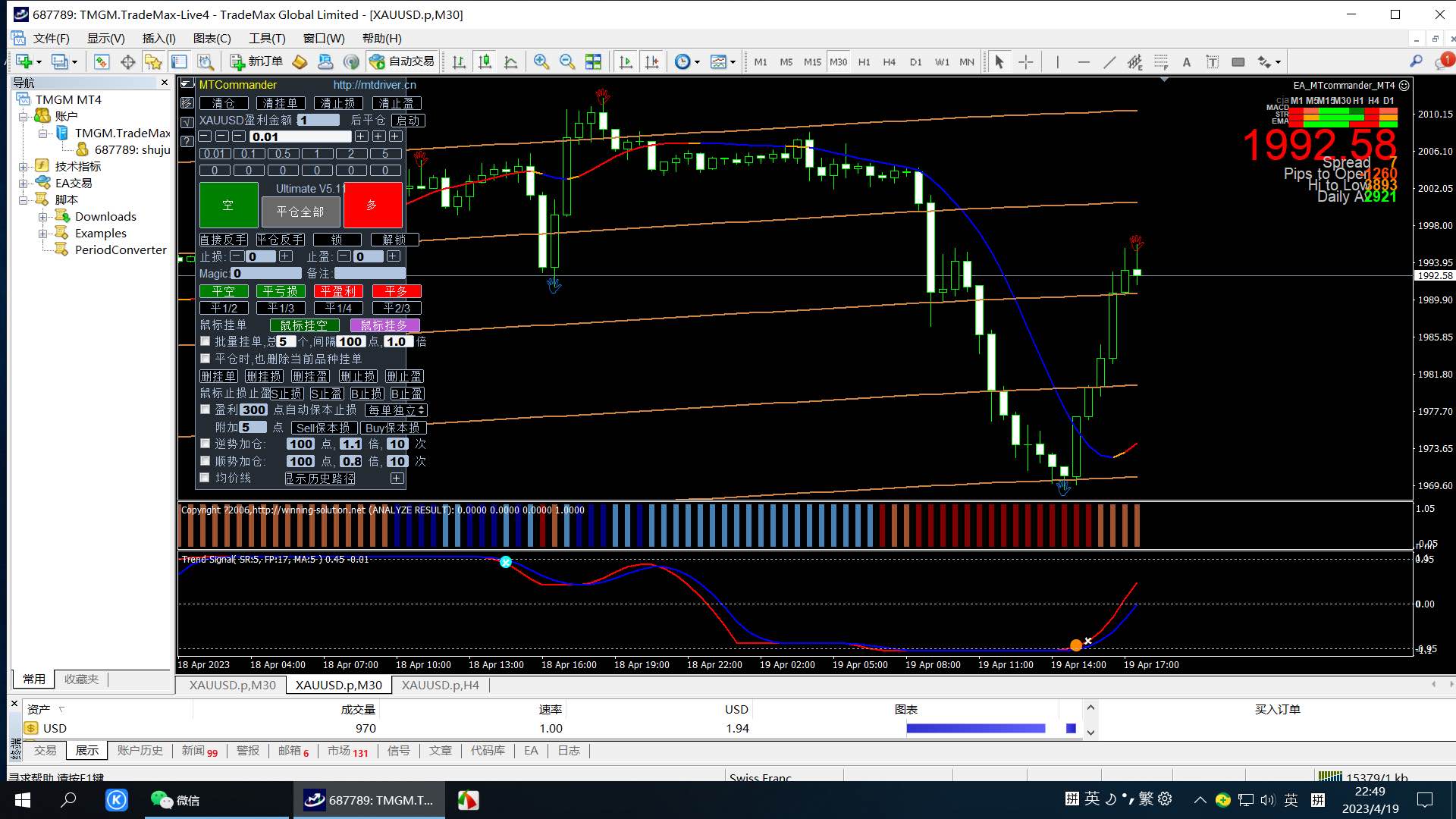1456x819 pixels.
Task: Open the 图表(C) menu
Action: (x=212, y=38)
